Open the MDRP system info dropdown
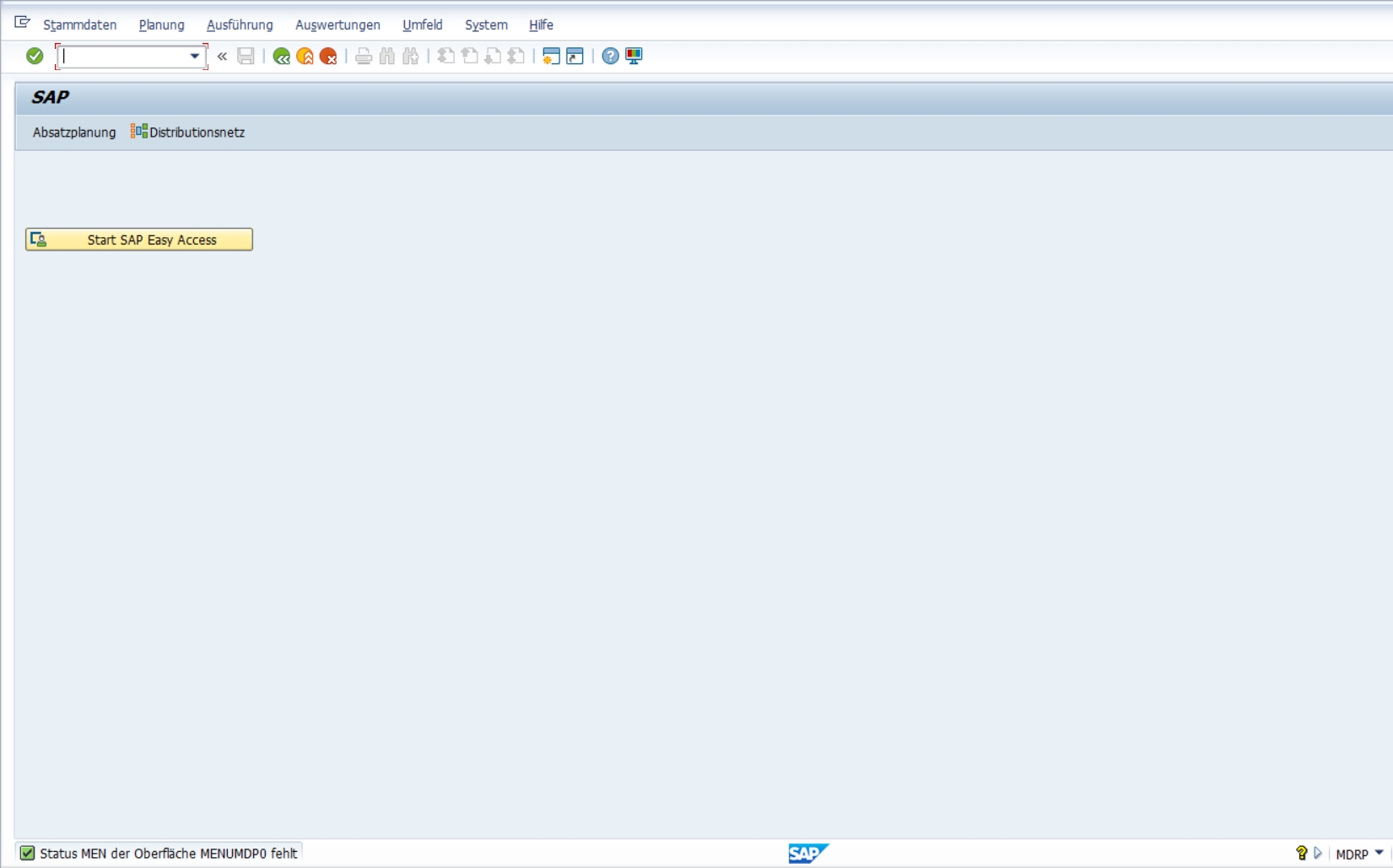 (x=1379, y=853)
